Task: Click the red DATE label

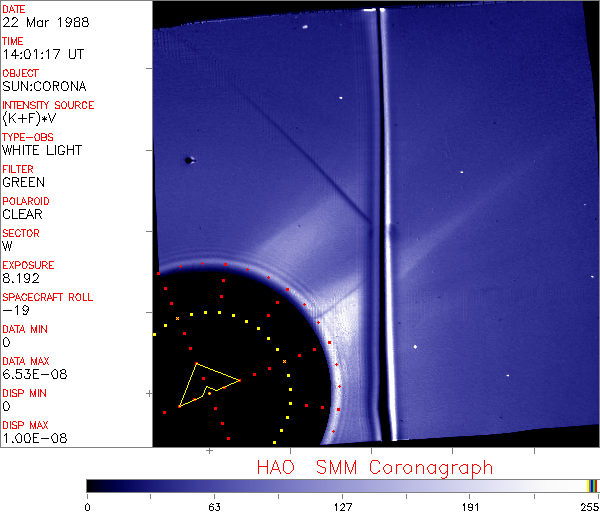Action: (14, 9)
